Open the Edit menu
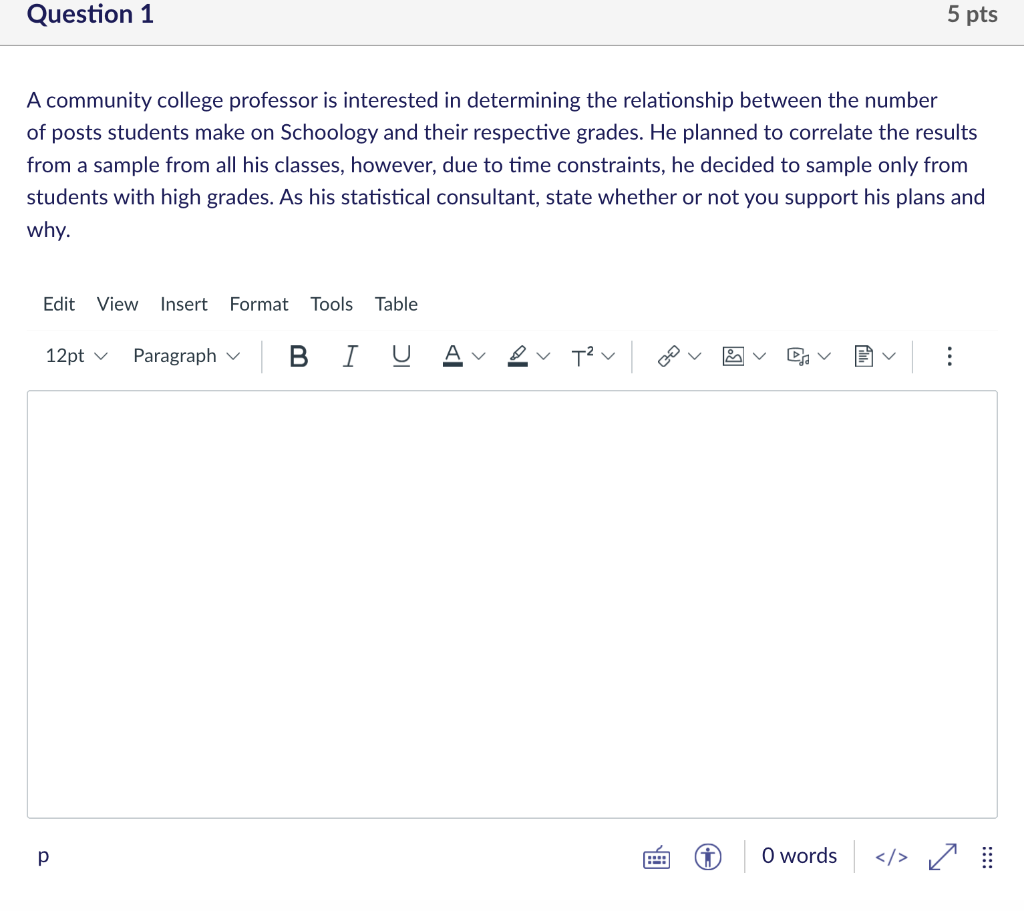This screenshot has height=911, width=1024. tap(59, 304)
